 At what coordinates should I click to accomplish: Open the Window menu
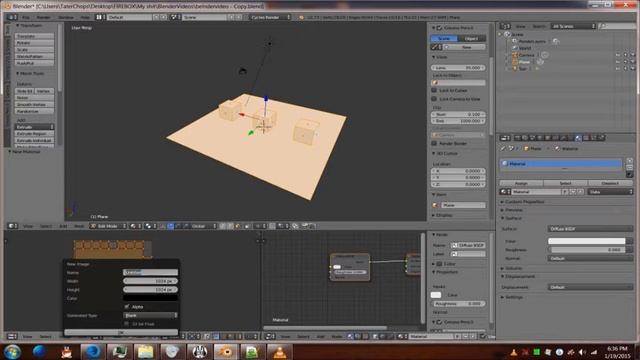coord(66,18)
